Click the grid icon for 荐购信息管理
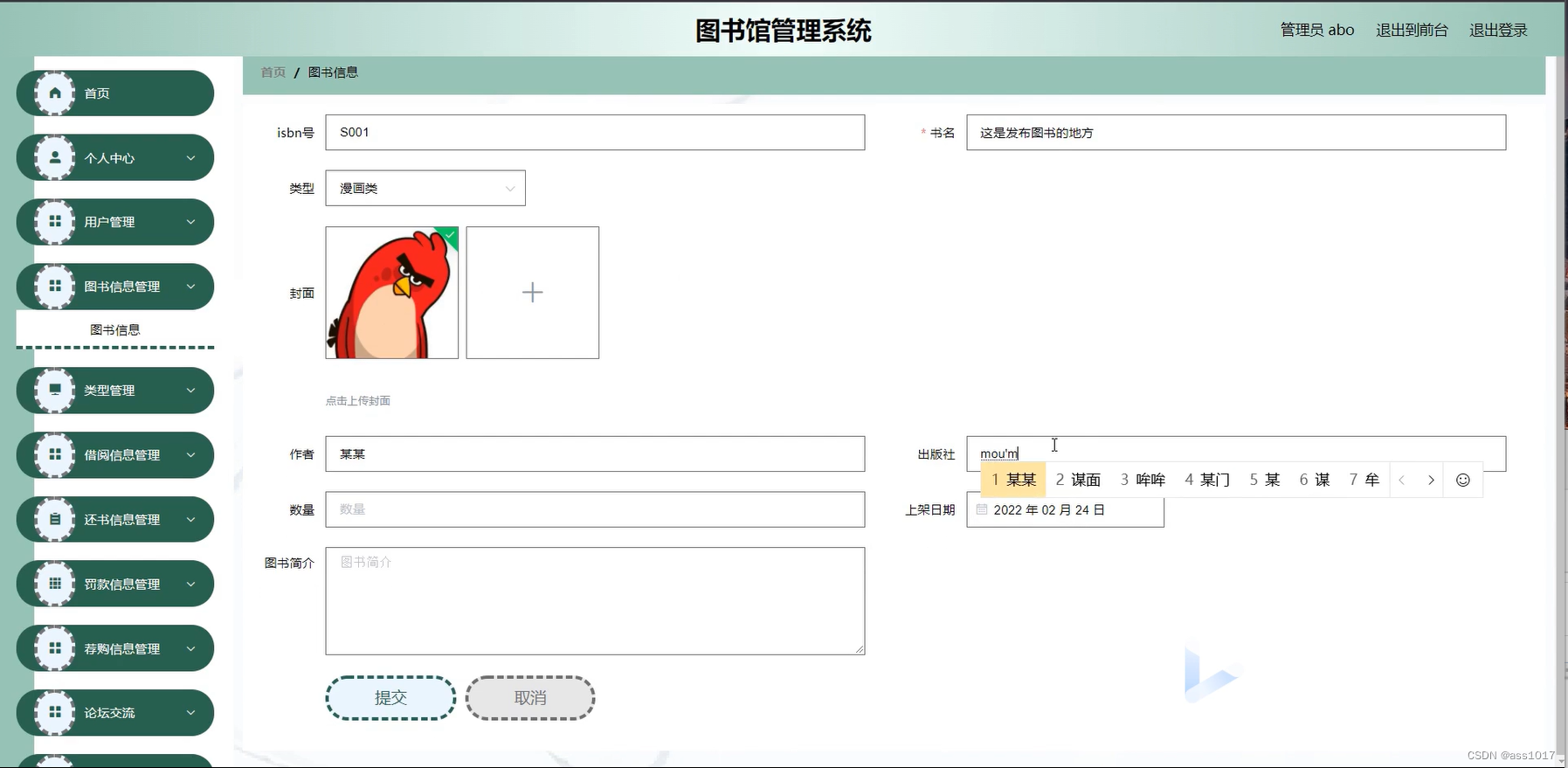1568x768 pixels. 55,648
